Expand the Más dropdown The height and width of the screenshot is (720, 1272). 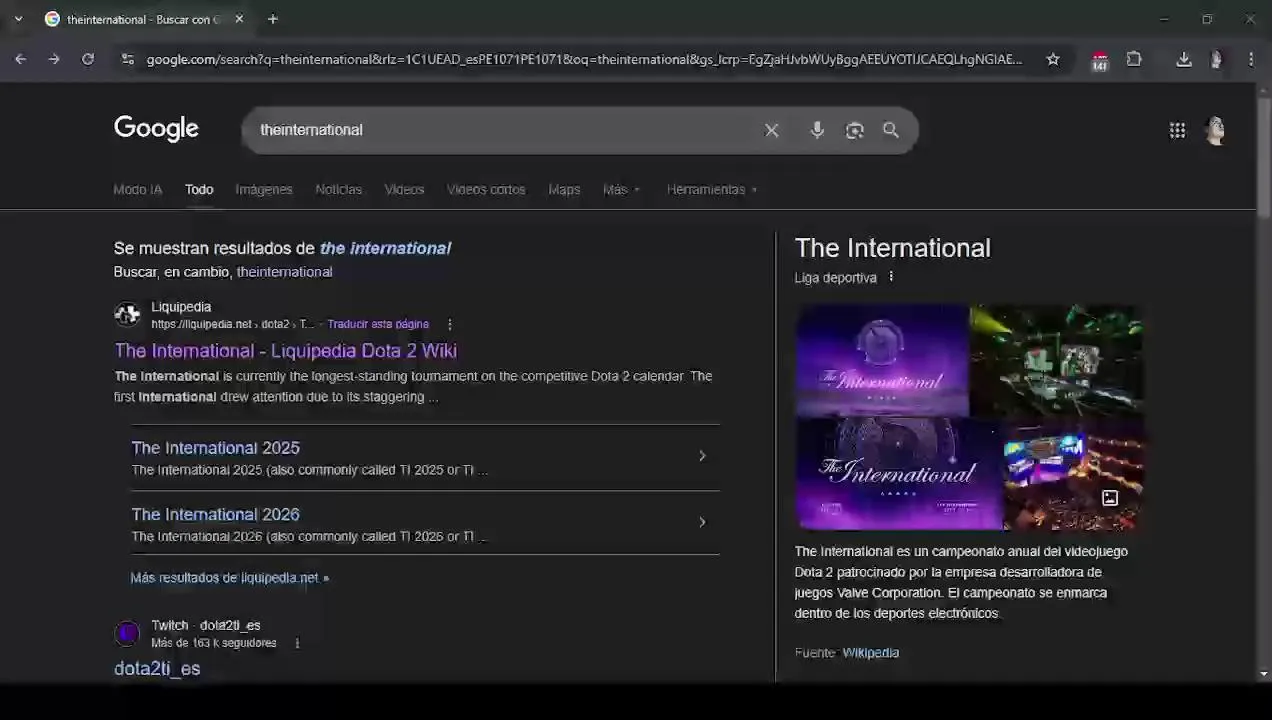click(621, 189)
